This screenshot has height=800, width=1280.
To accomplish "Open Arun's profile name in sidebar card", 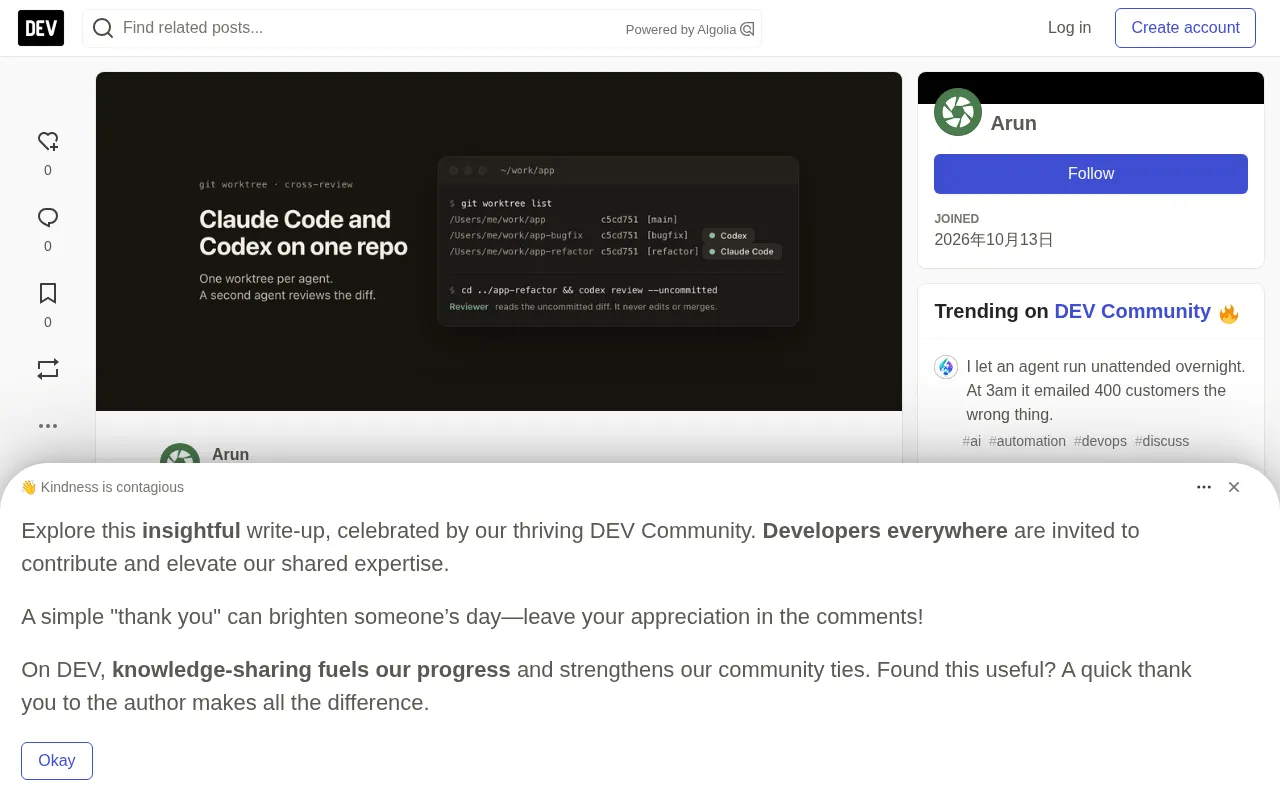I will click(x=1013, y=123).
